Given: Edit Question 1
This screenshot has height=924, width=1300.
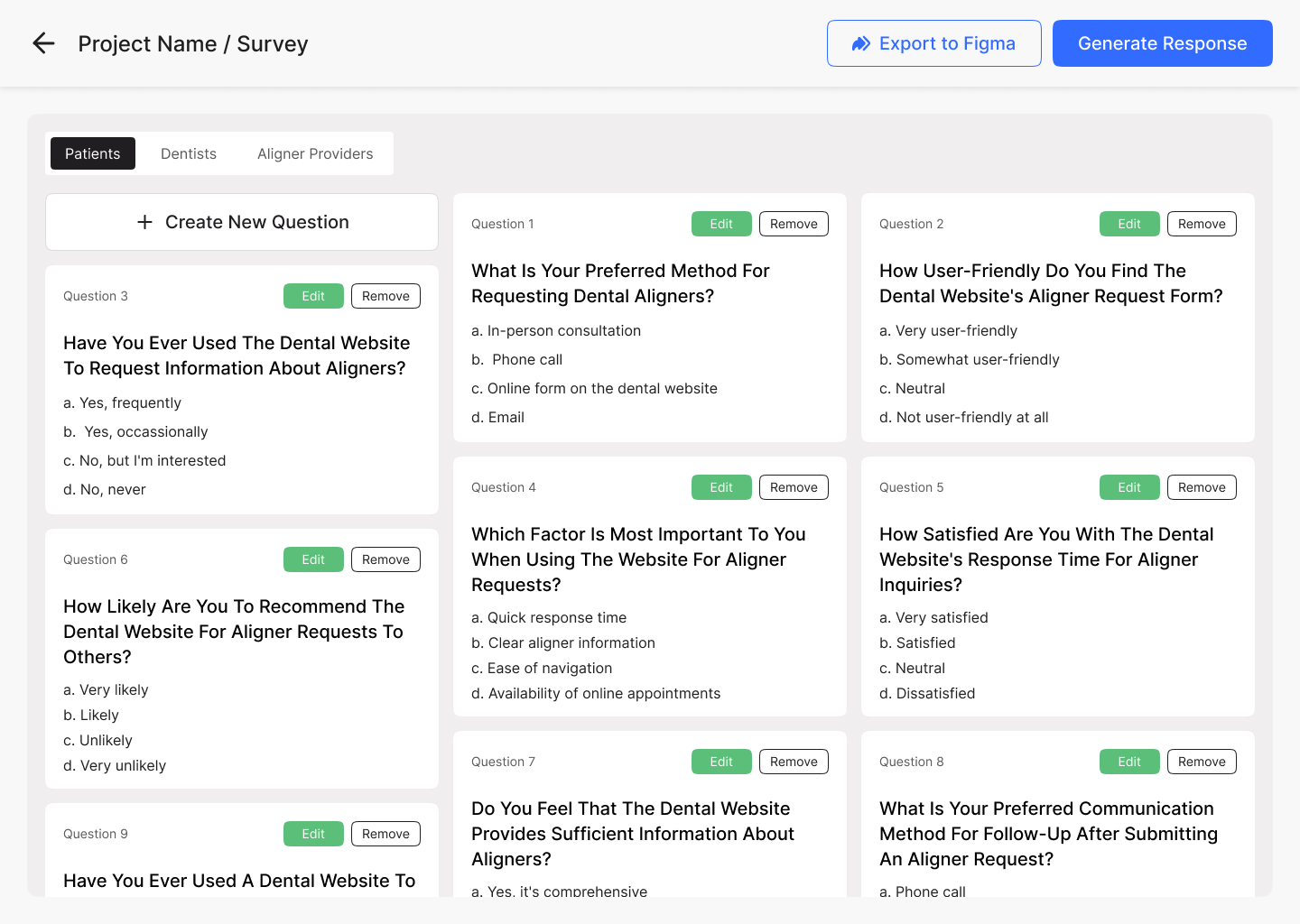Looking at the screenshot, I should coord(721,224).
